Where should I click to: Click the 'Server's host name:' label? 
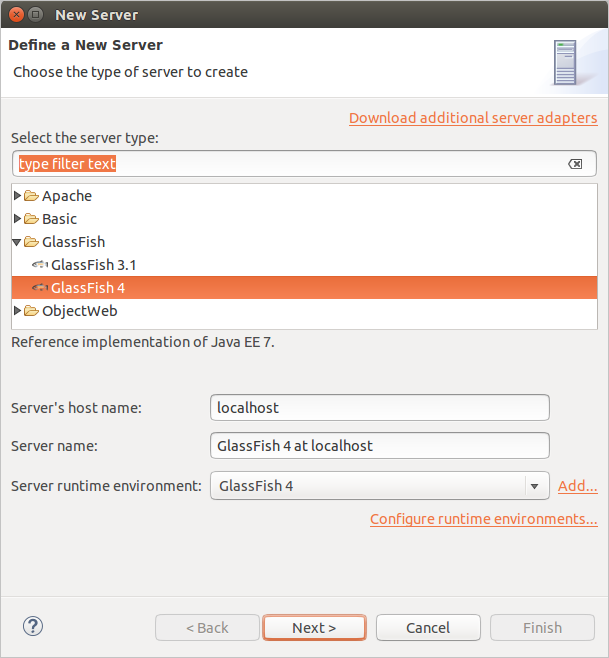[x=76, y=408]
